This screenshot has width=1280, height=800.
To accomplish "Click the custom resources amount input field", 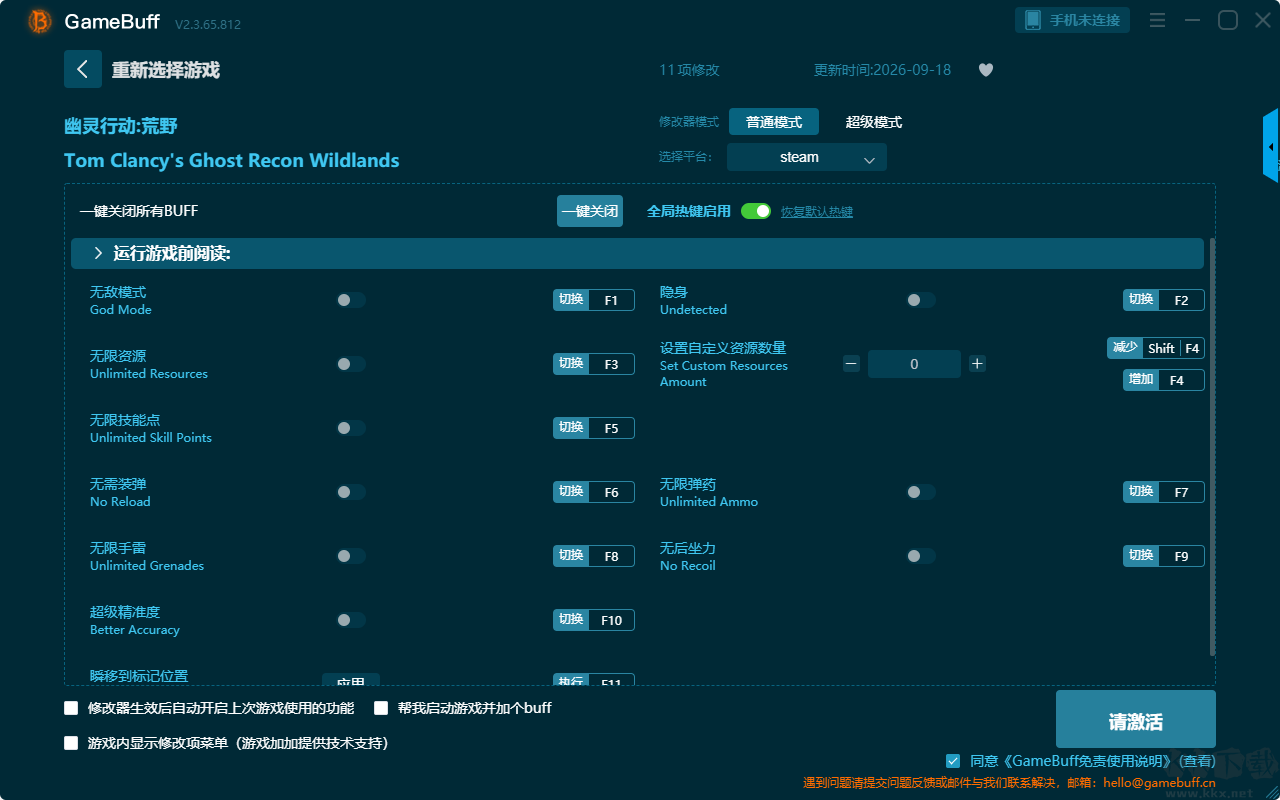I will click(x=914, y=364).
